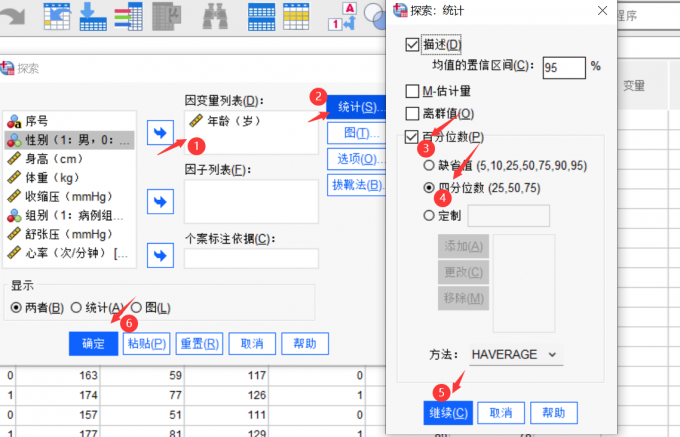Click the redo arrow toolbar icon

(x=12, y=16)
